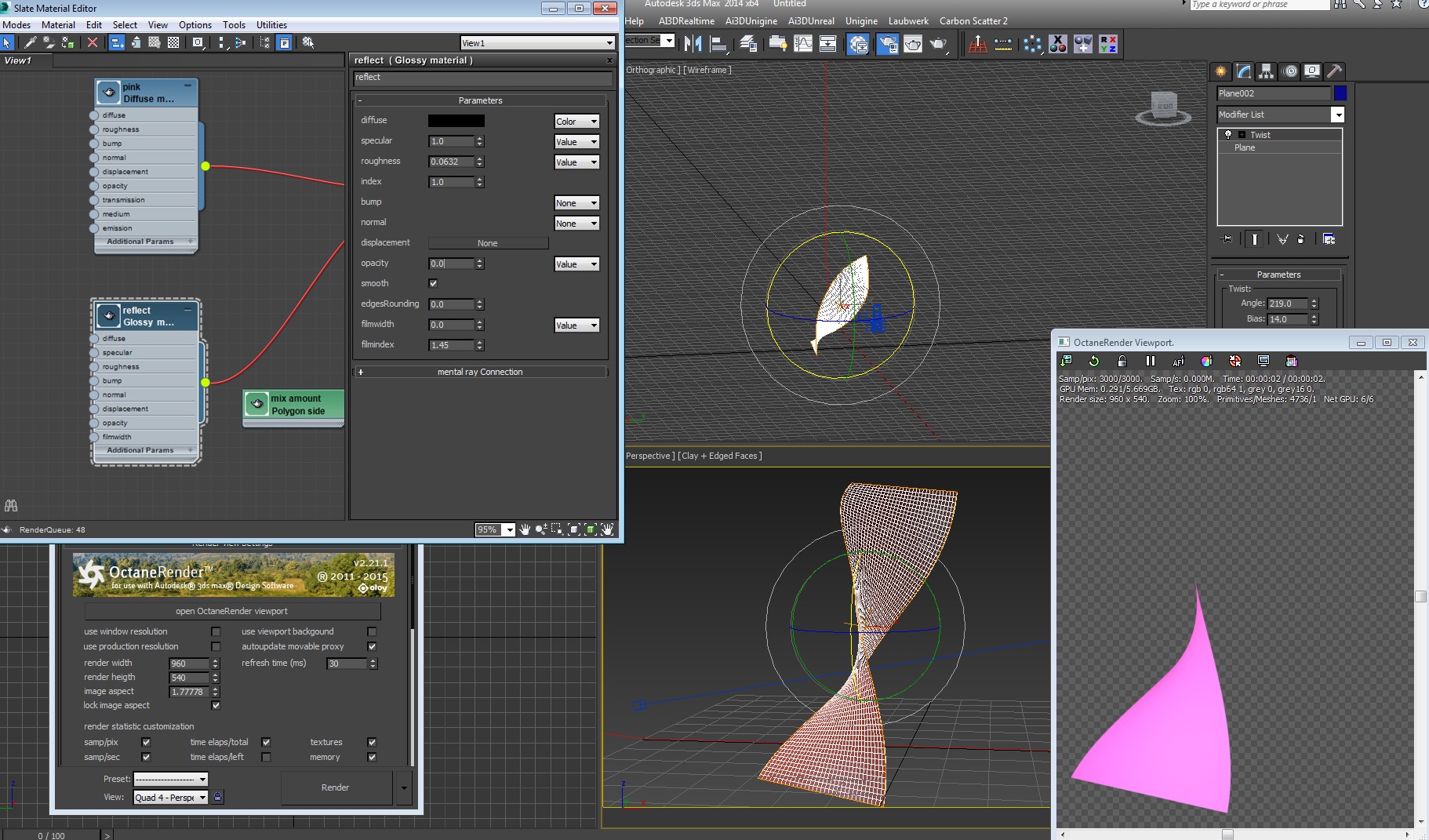Toggle autoupdate movable proxy checkbox
Image resolution: width=1429 pixels, height=840 pixels.
pyautogui.click(x=372, y=646)
